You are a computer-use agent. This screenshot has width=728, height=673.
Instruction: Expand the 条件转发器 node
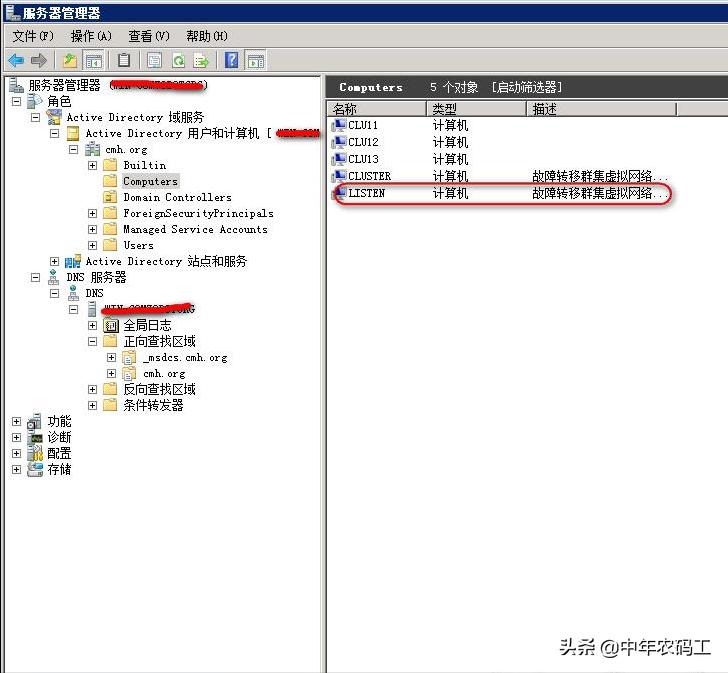(92, 405)
